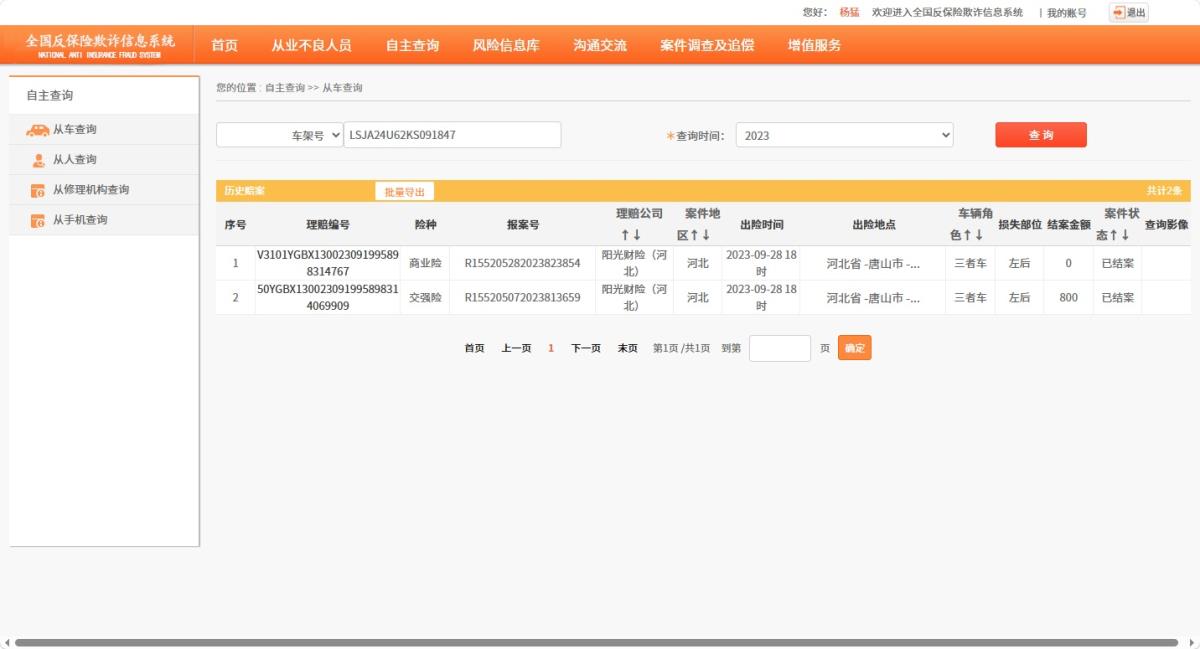Click 河北省-唐山市 location in 商业险 row
Screen dimensions: 1200x649
click(x=873, y=263)
